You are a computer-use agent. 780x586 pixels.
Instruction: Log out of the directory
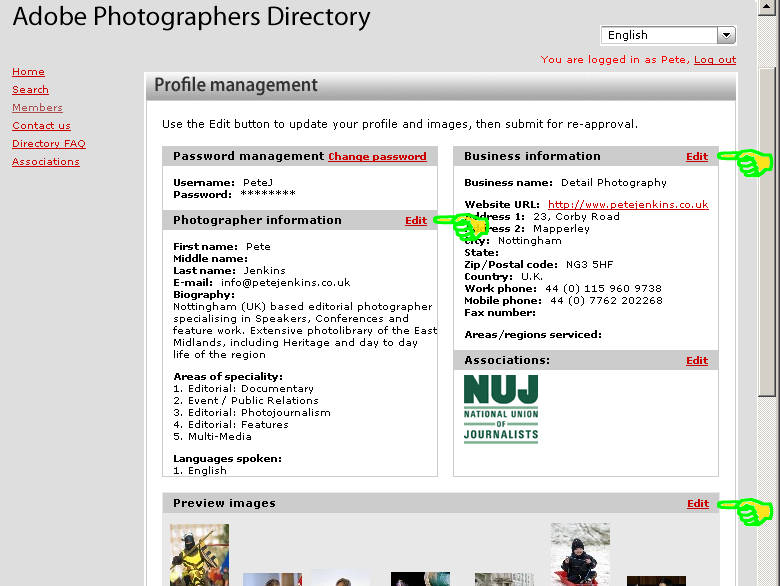[x=715, y=60]
